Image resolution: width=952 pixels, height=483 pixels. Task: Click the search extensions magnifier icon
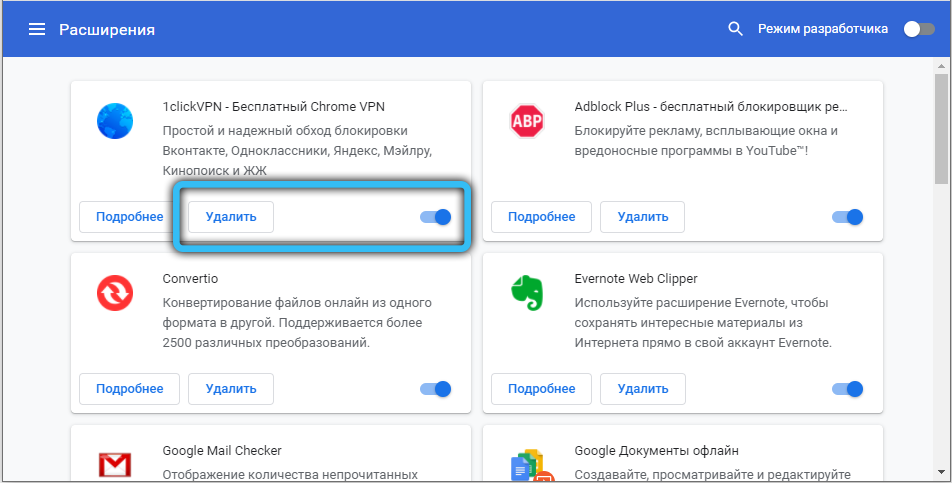point(735,29)
